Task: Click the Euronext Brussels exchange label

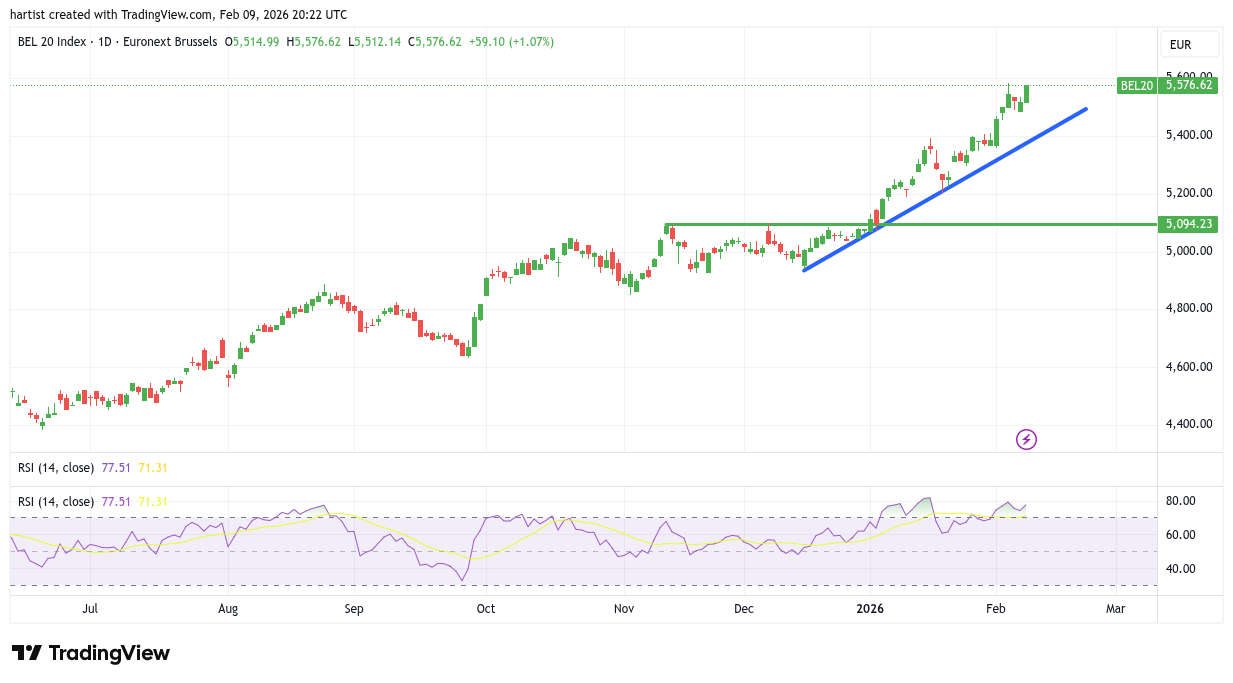Action: pyautogui.click(x=170, y=42)
